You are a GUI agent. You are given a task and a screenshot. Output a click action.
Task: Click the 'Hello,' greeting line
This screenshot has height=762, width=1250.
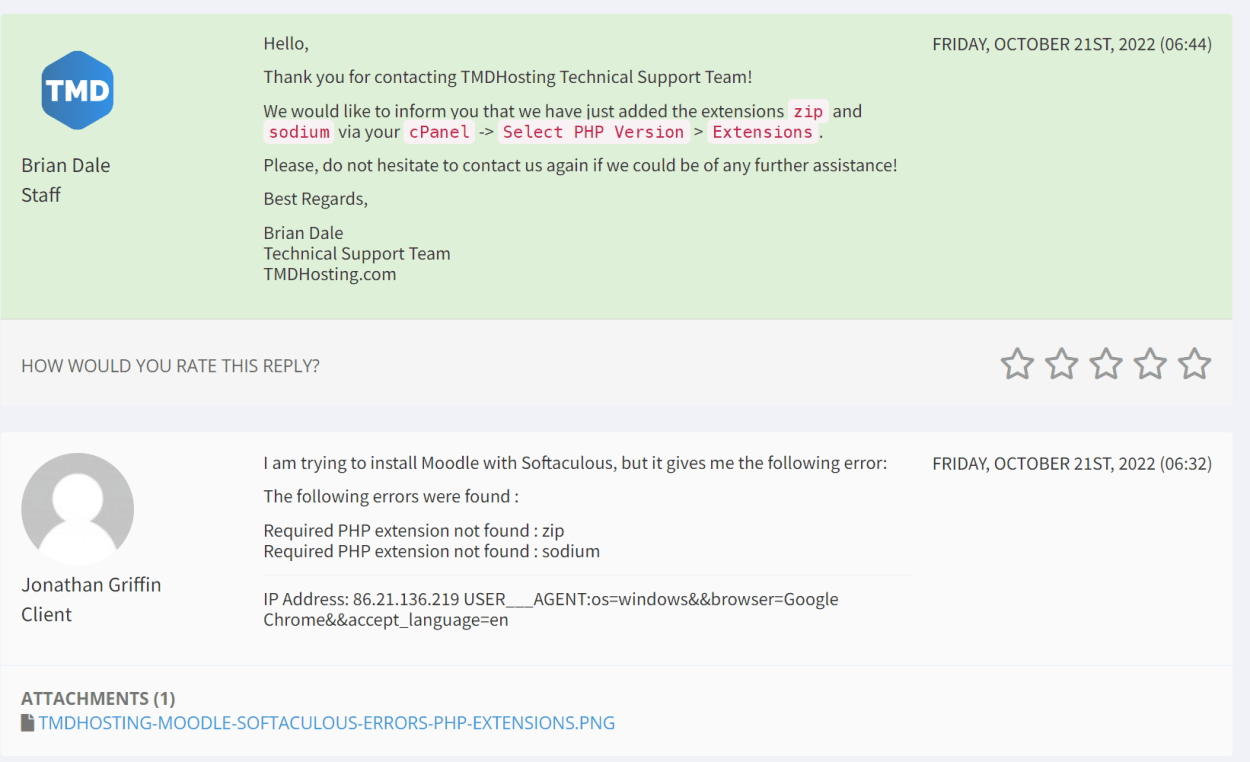(286, 44)
